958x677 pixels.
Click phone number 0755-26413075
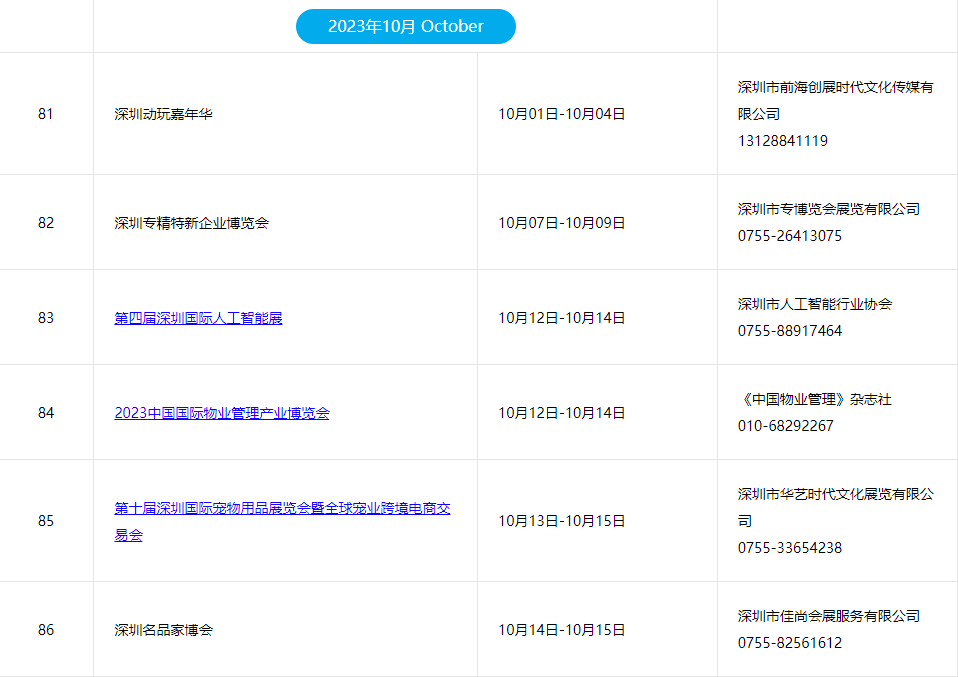tap(789, 236)
